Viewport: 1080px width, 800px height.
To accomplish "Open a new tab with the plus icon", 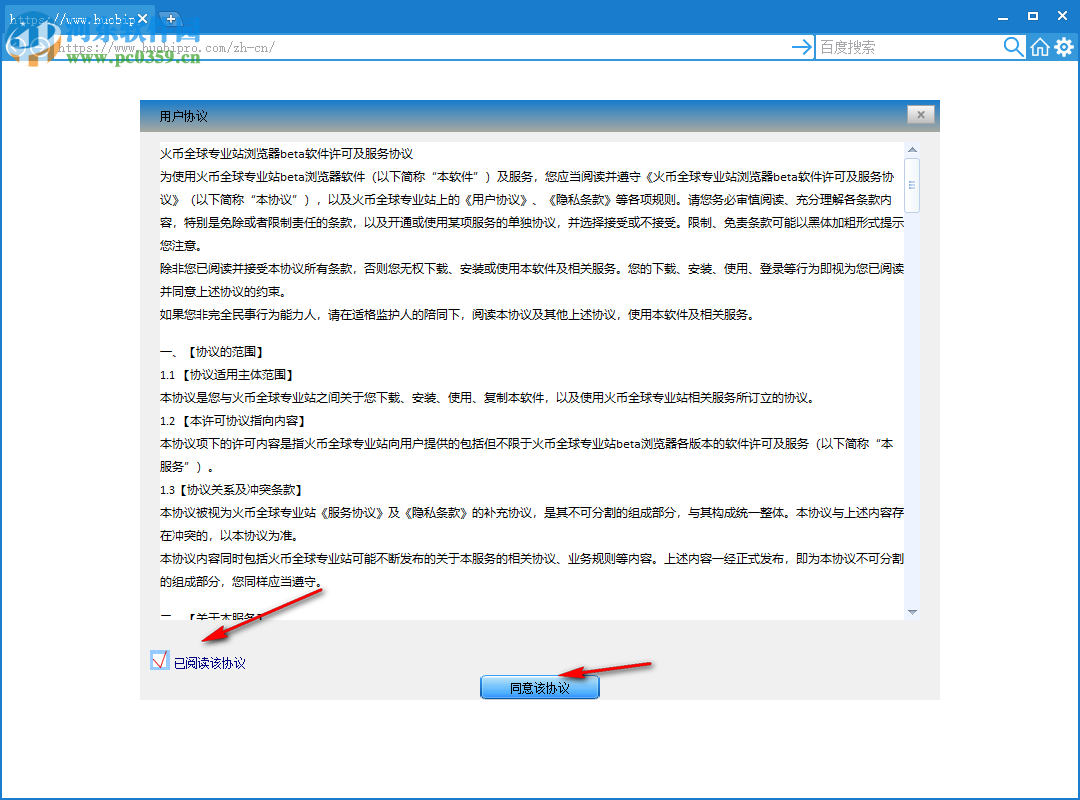I will pos(170,18).
